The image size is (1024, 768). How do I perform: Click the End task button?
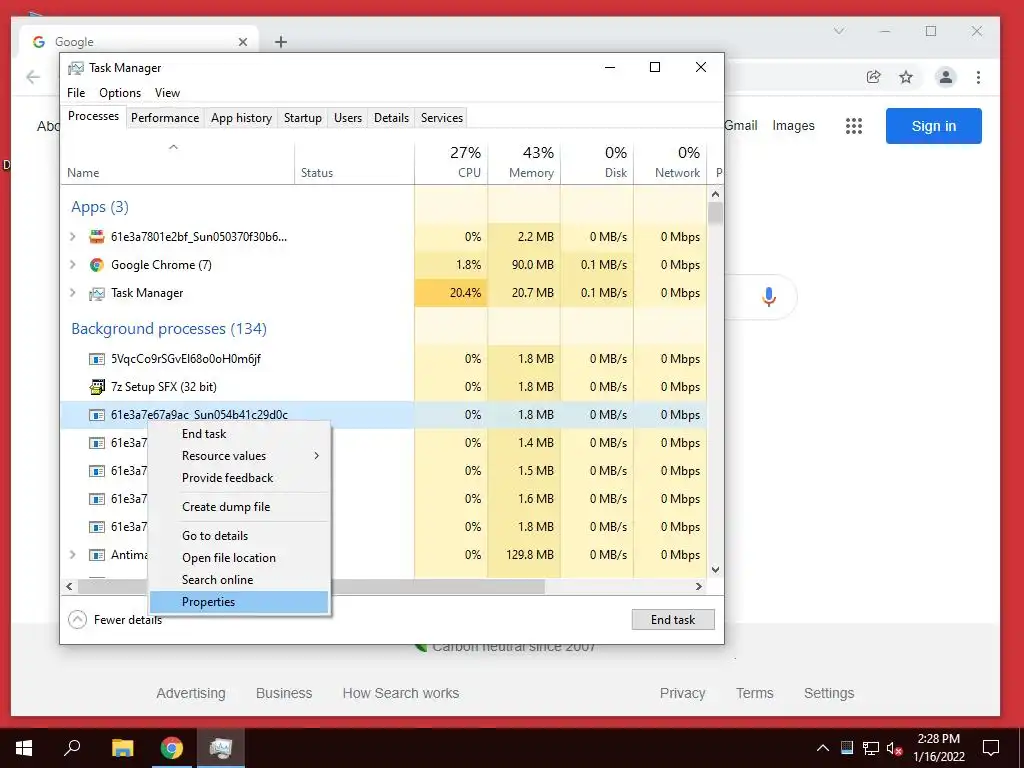673,619
